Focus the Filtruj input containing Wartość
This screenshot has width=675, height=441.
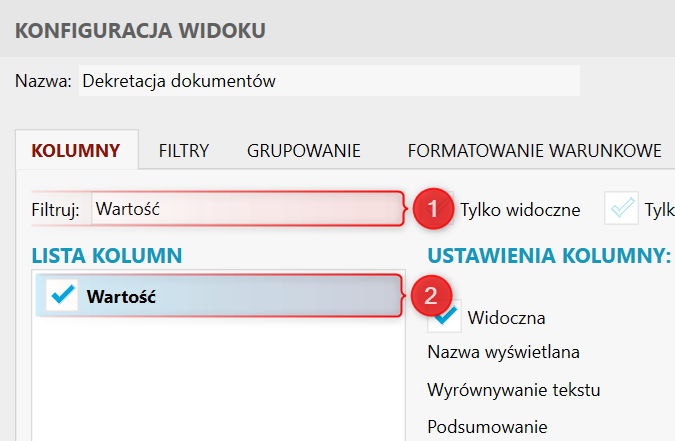(x=245, y=210)
